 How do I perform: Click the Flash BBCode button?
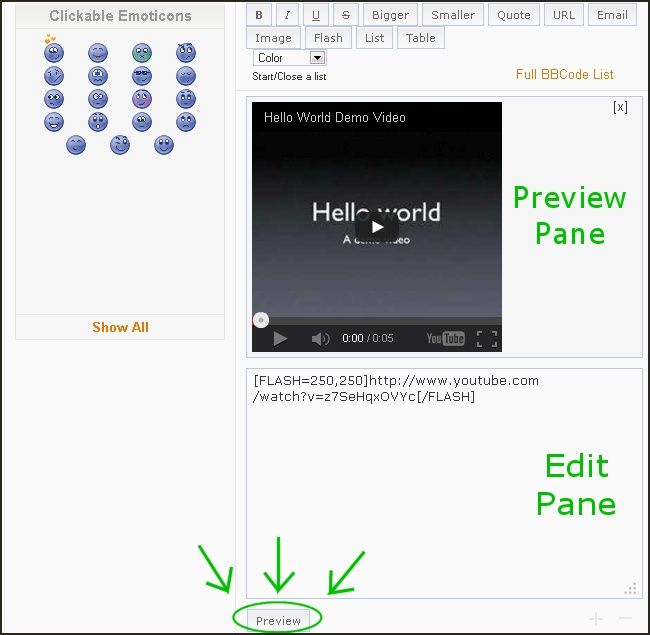328,38
